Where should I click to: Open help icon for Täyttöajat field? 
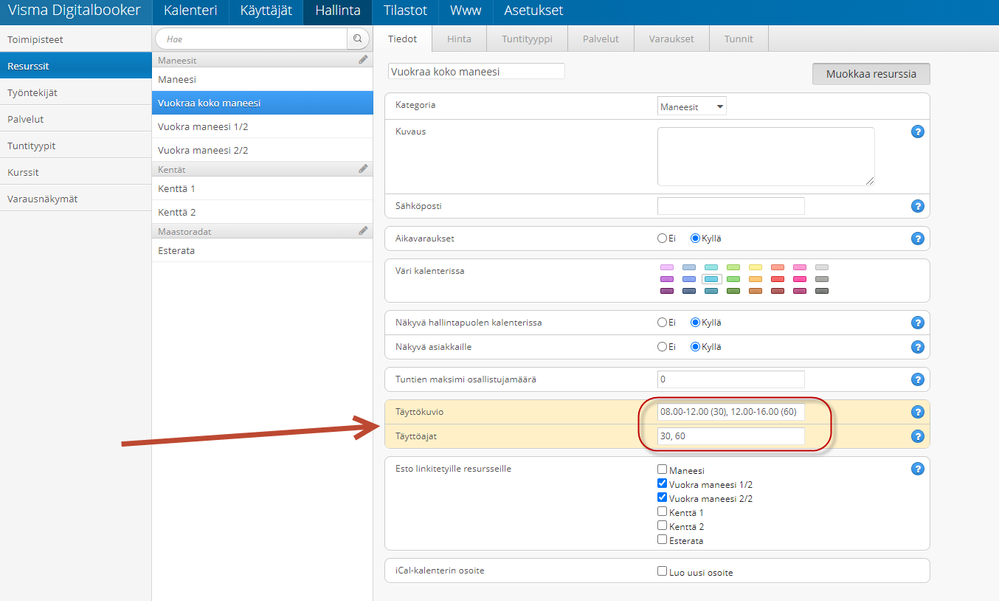(x=917, y=436)
